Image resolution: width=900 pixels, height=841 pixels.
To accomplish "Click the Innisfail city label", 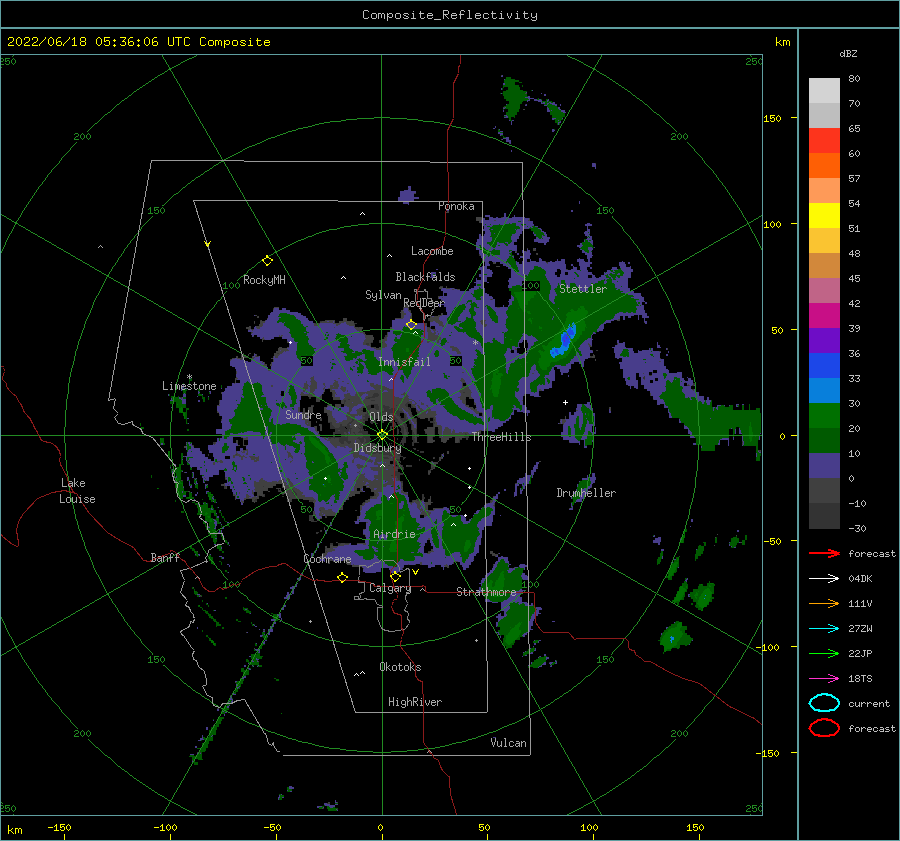I will 404,362.
